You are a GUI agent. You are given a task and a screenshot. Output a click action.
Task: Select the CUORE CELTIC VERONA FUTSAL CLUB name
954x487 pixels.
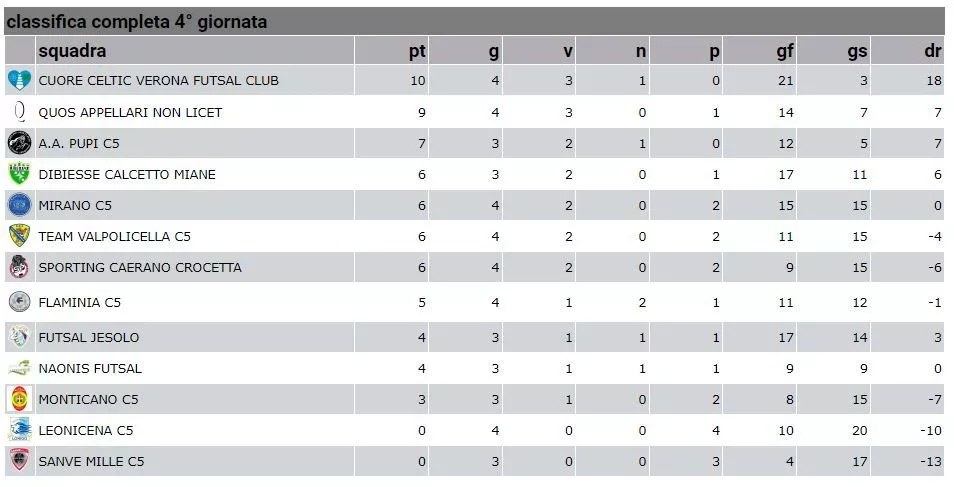click(158, 80)
